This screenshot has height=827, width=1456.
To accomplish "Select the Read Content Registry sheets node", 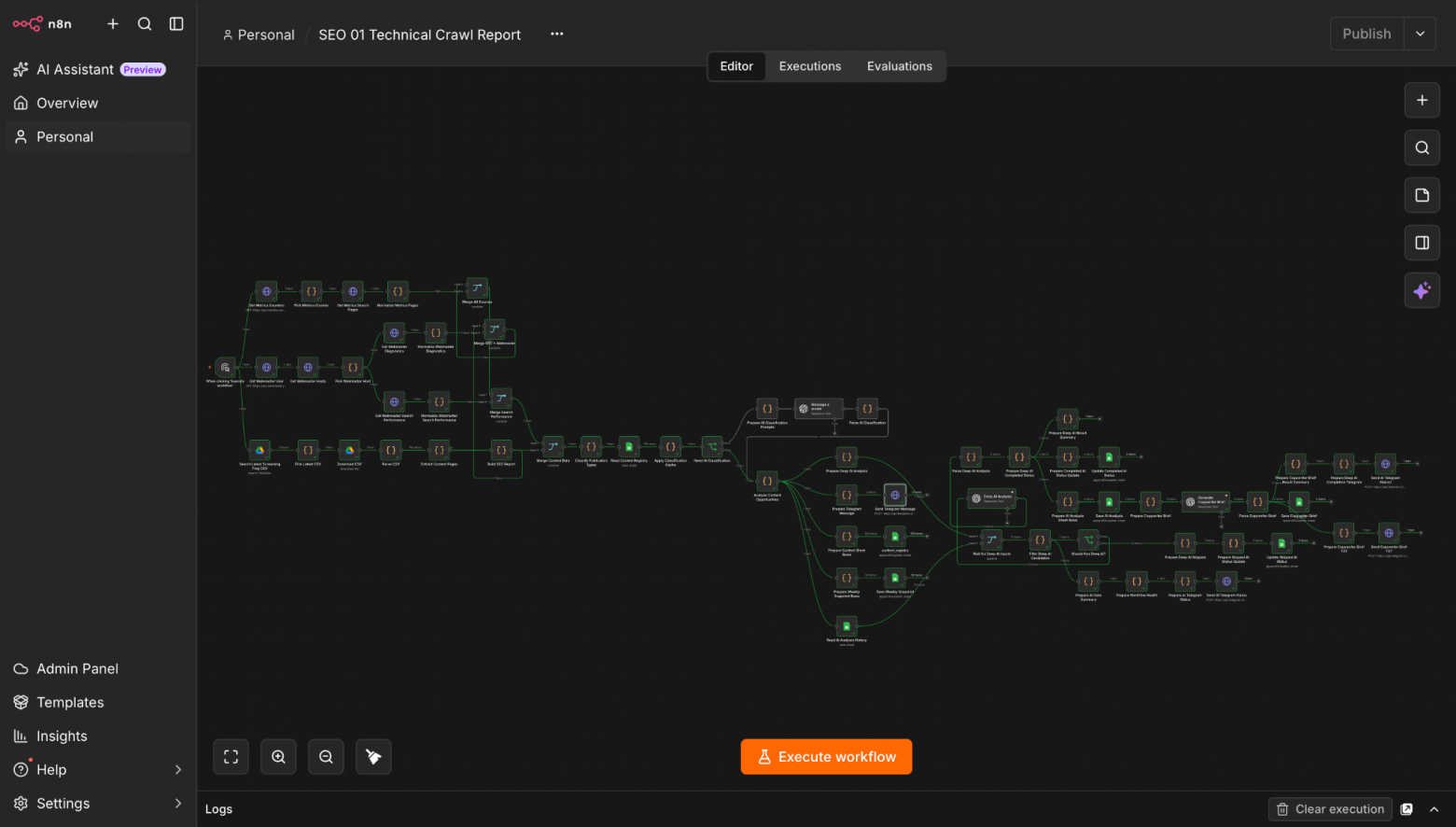I will (x=629, y=447).
